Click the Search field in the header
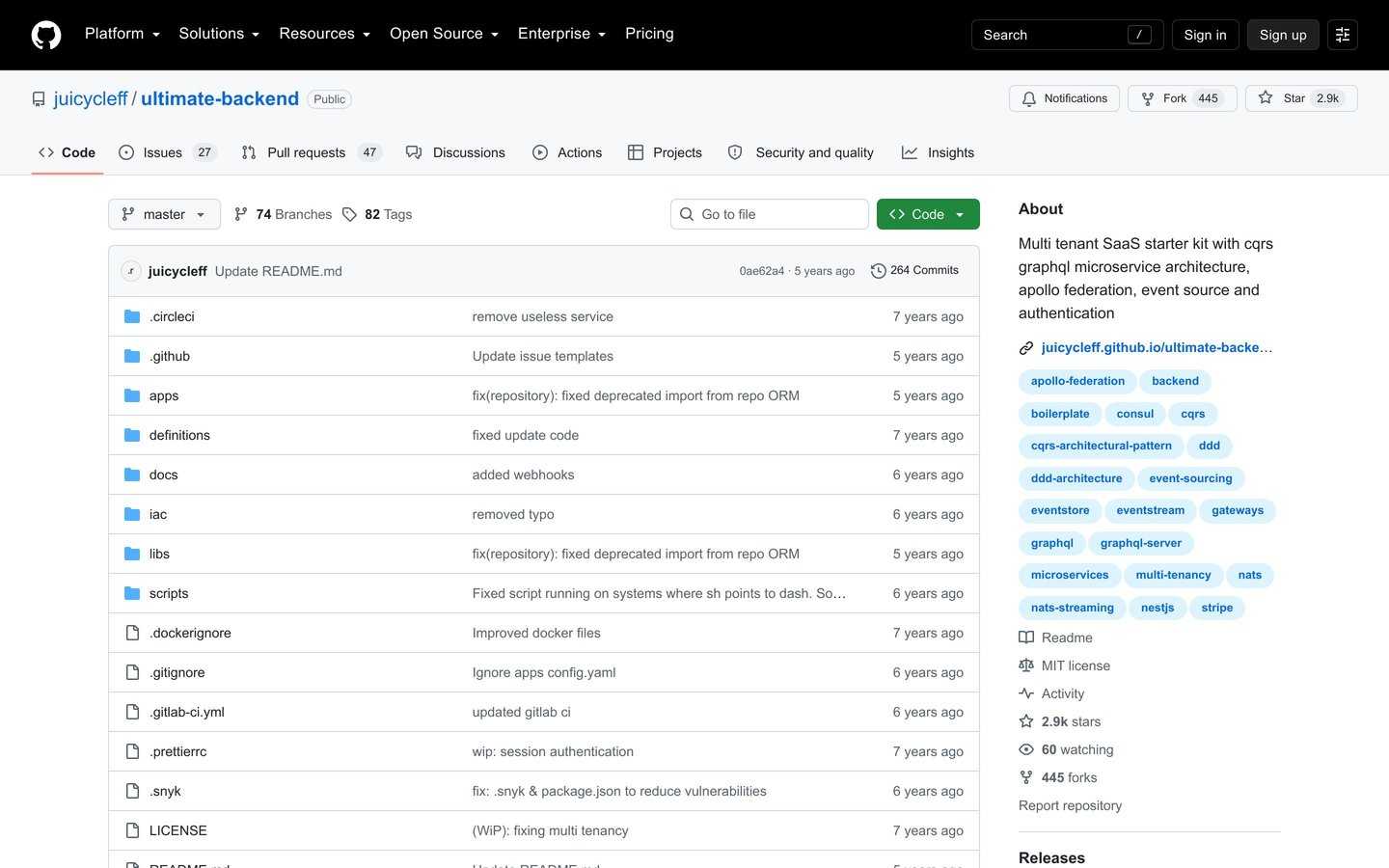 [x=1067, y=35]
